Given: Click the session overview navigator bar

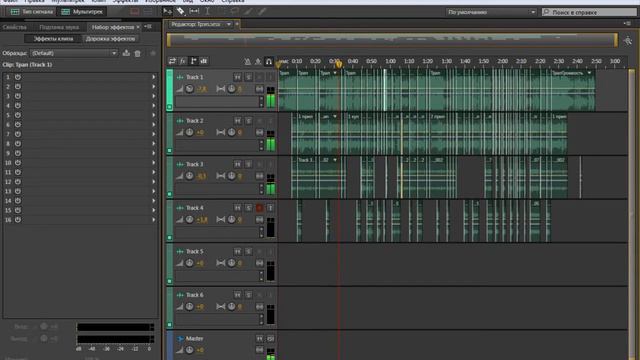Looking at the screenshot, I should [392, 40].
